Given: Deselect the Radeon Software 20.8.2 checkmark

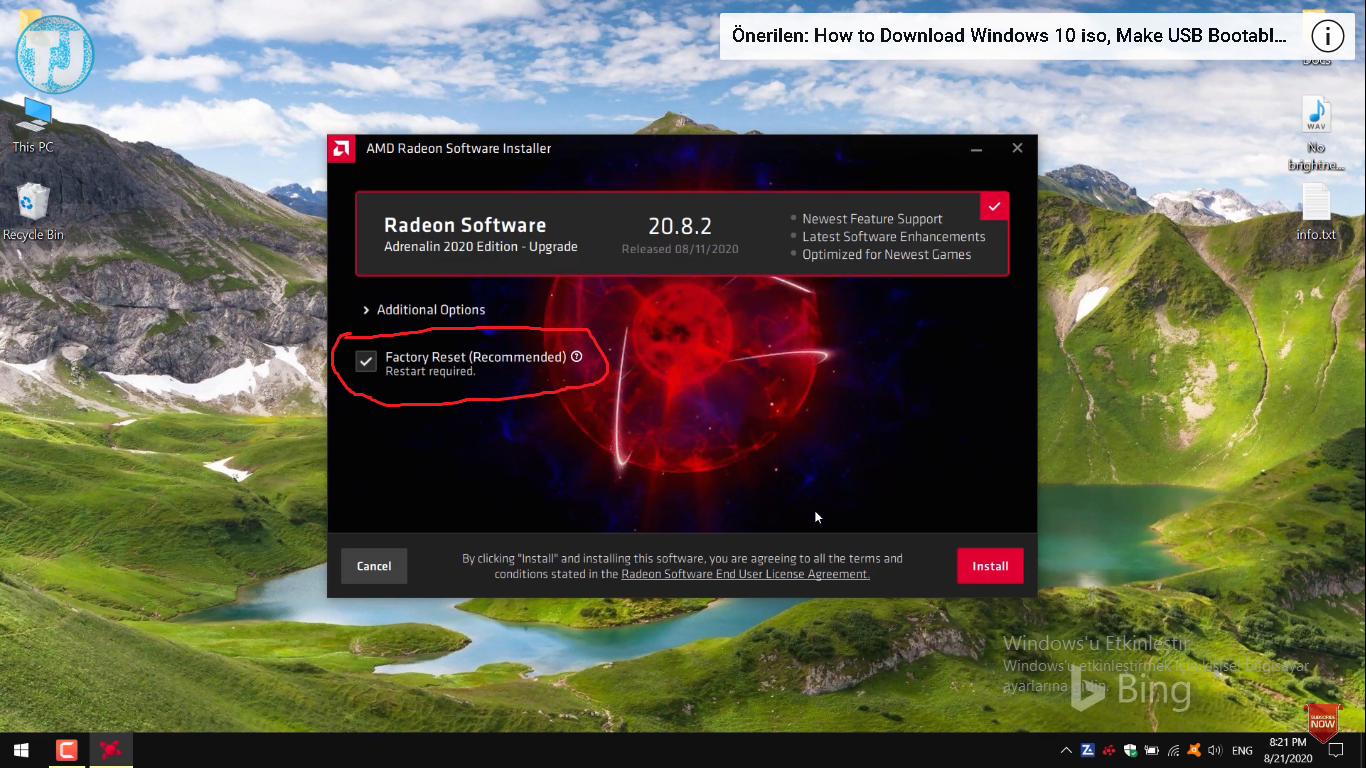Looking at the screenshot, I should click(994, 206).
